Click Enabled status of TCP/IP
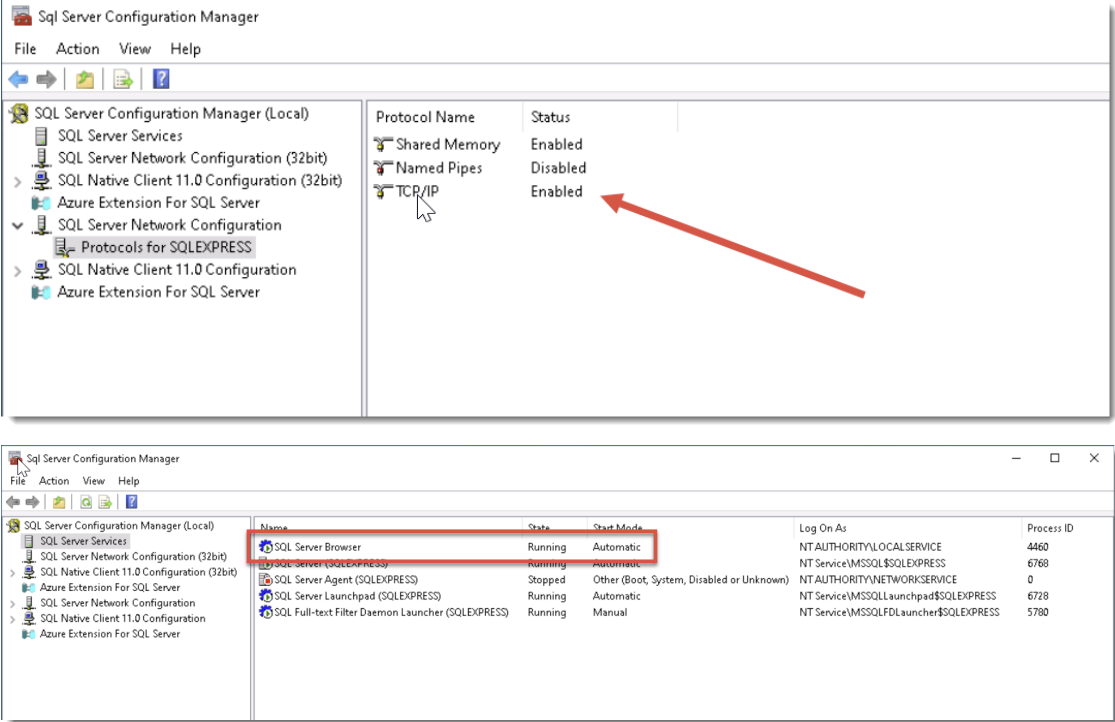The width and height of the screenshot is (1115, 722). click(556, 191)
